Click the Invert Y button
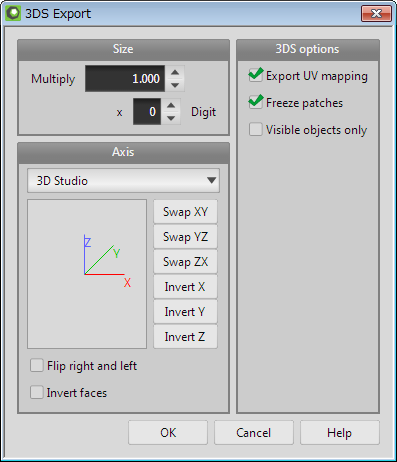The width and height of the screenshot is (397, 462). tap(185, 312)
